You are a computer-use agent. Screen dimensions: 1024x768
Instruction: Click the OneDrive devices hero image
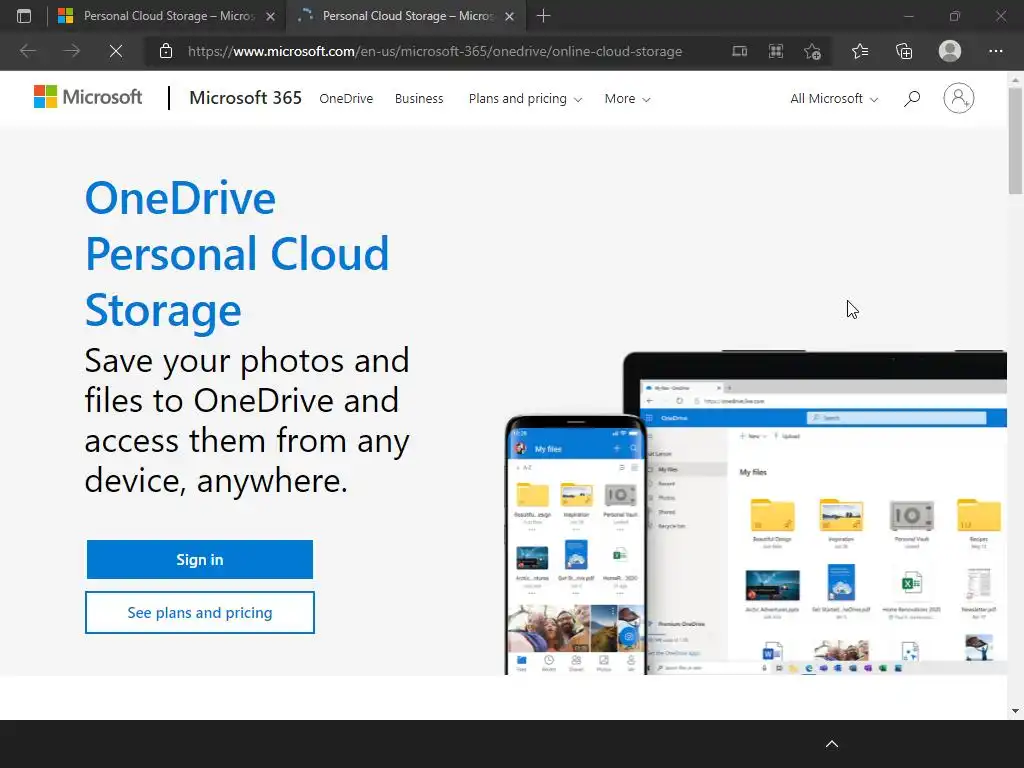[756, 513]
